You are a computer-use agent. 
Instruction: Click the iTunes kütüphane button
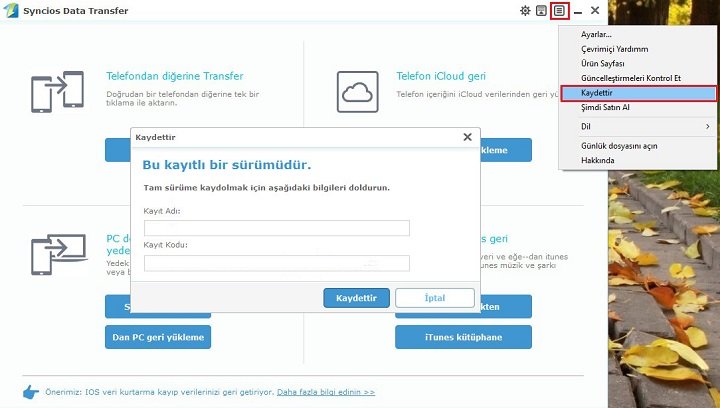pos(463,337)
